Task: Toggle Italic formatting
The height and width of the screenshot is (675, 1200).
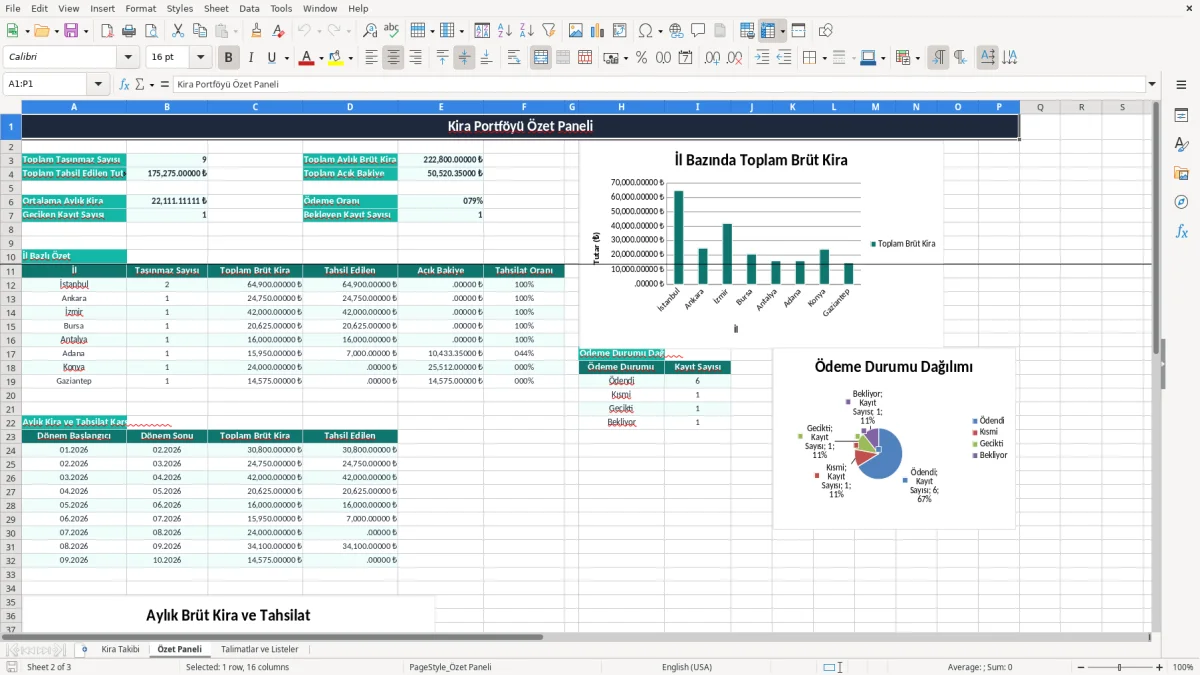Action: [250, 58]
